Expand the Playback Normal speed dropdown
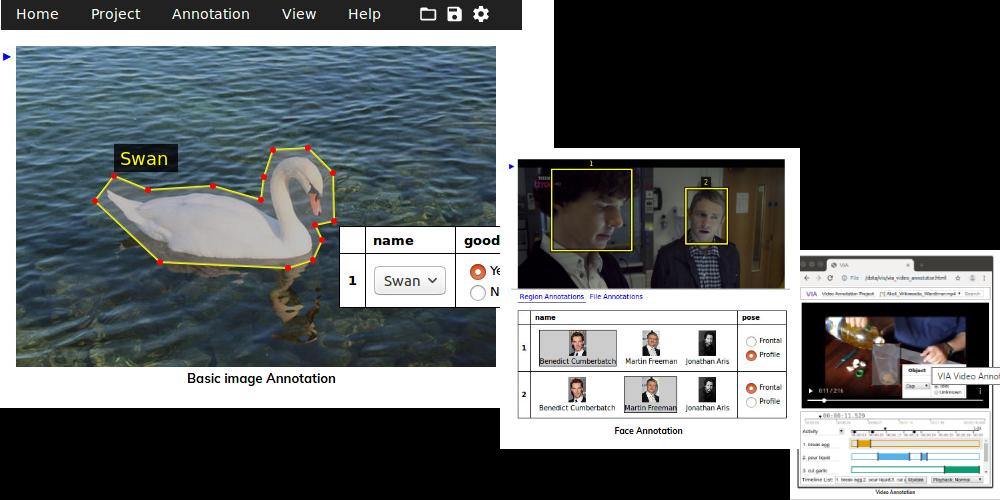 point(956,480)
